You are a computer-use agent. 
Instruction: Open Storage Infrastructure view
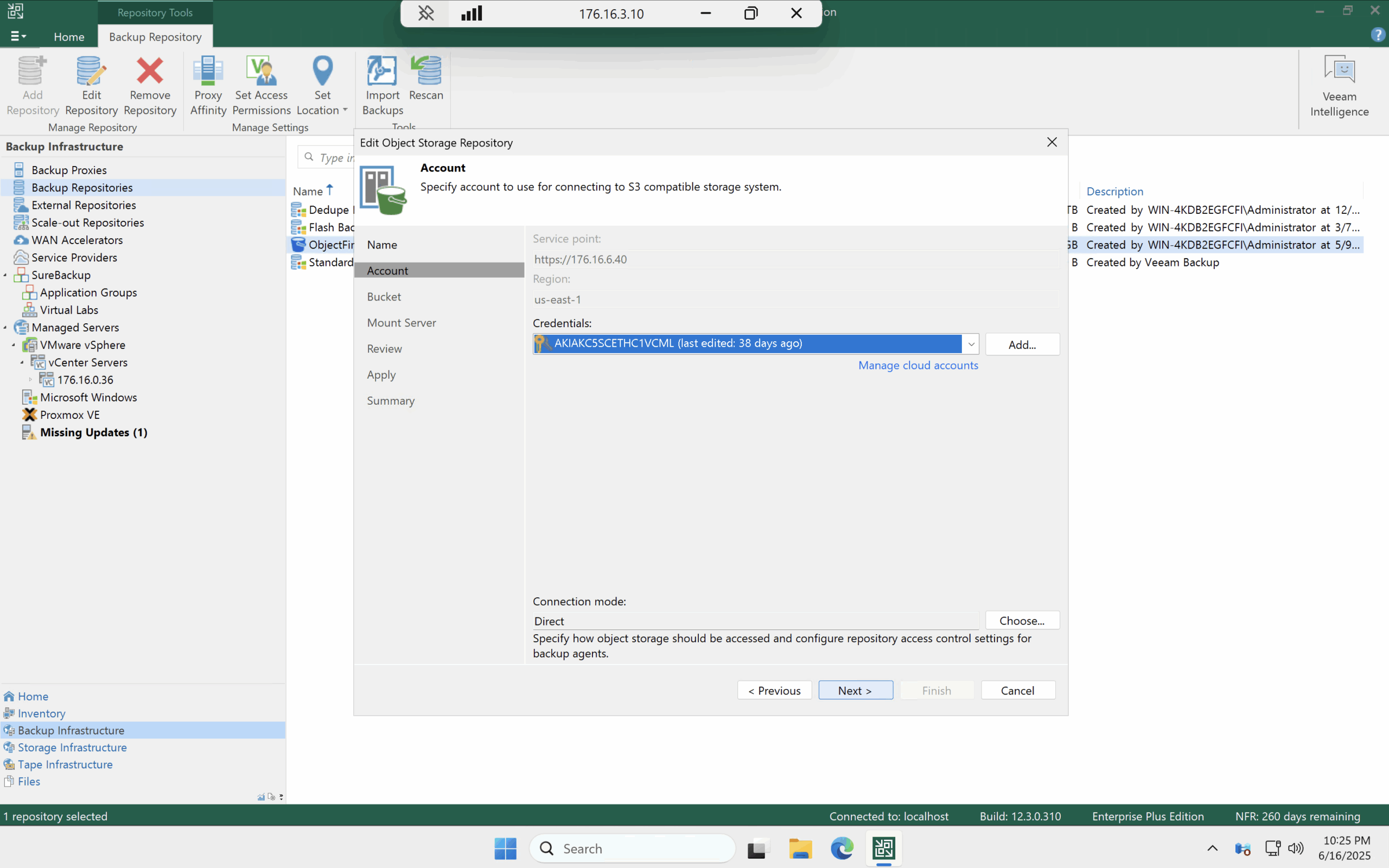tap(72, 748)
